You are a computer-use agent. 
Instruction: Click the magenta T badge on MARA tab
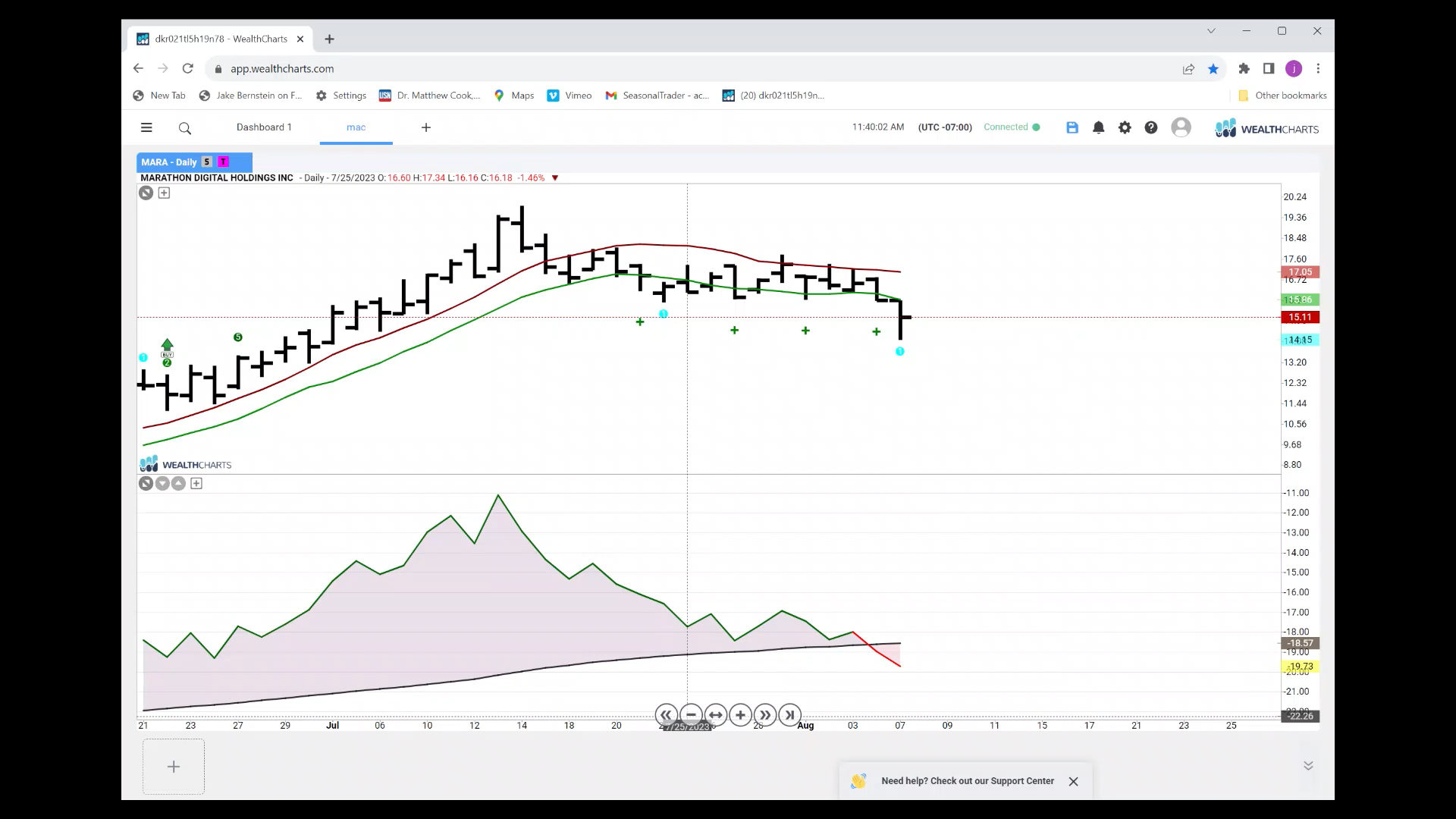click(223, 162)
